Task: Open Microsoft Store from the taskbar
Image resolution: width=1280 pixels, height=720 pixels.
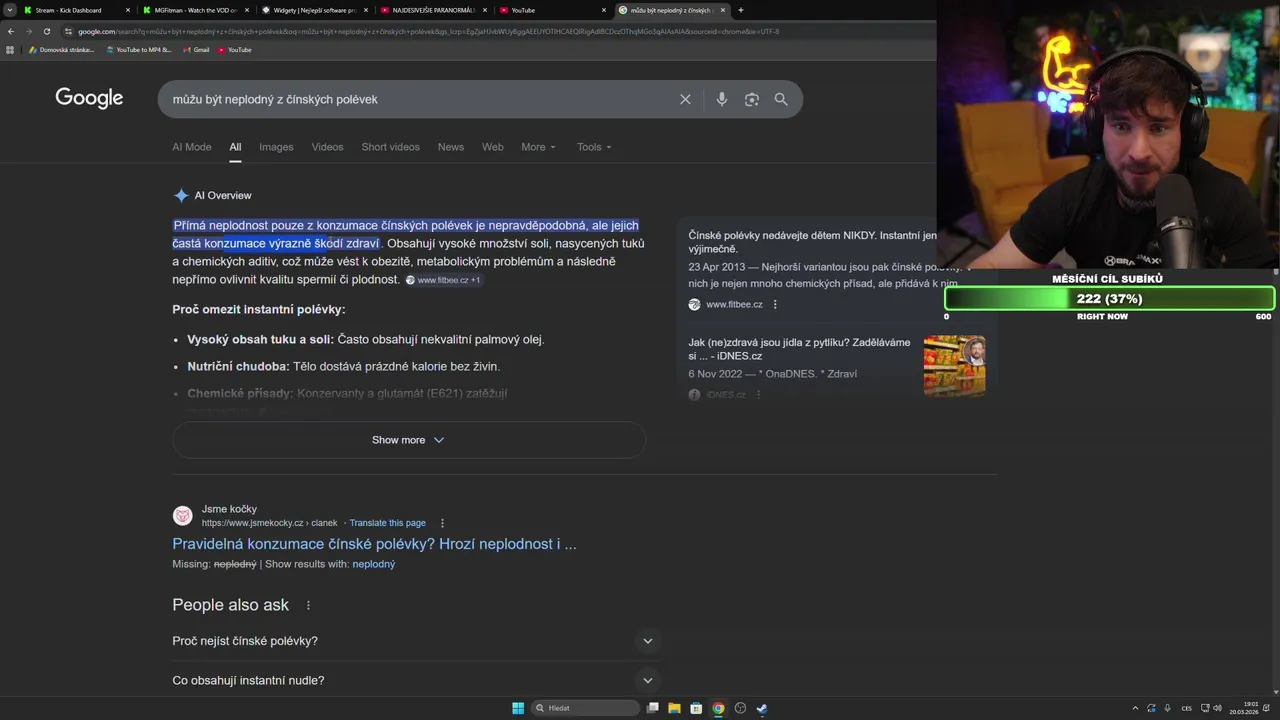Action: (696, 708)
